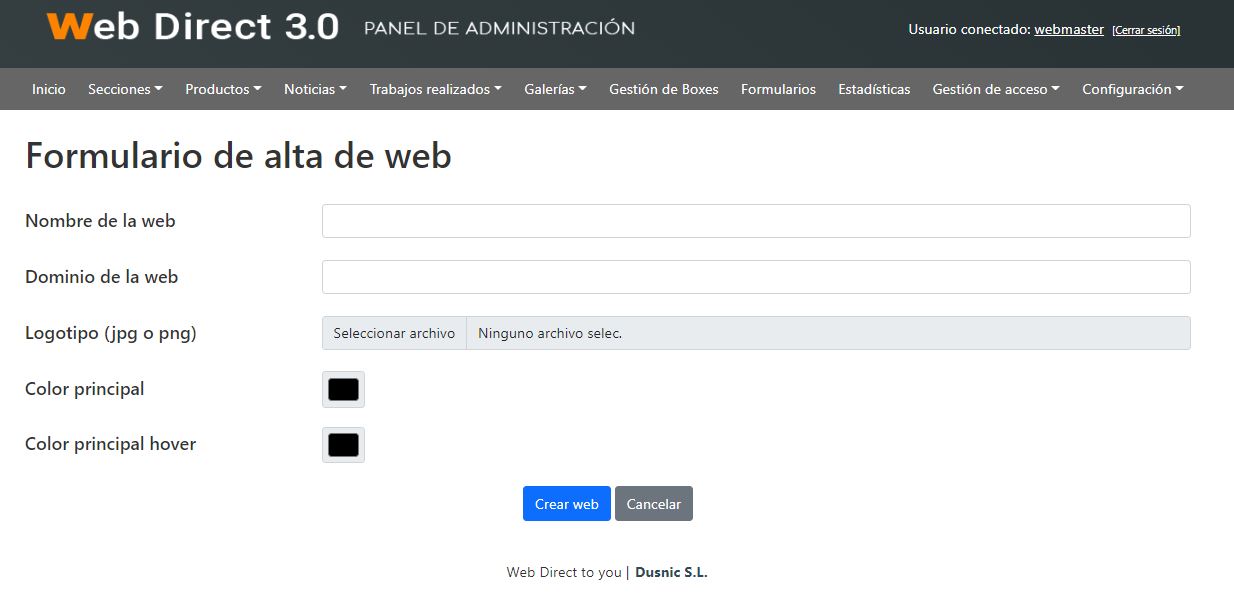
Task: Open the Color principal hover color picker
Action: coord(343,445)
